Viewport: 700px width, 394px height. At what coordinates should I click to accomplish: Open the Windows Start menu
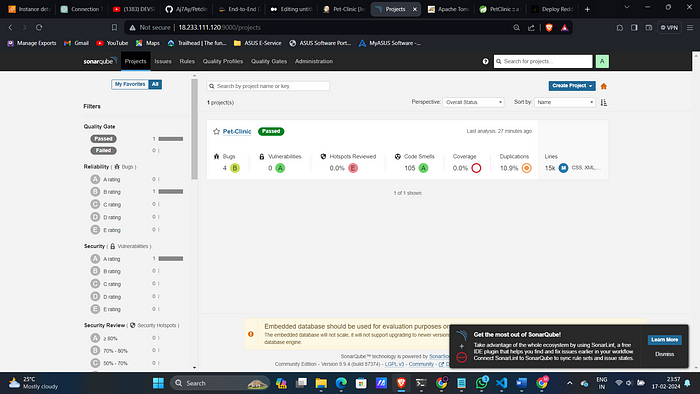(158, 383)
